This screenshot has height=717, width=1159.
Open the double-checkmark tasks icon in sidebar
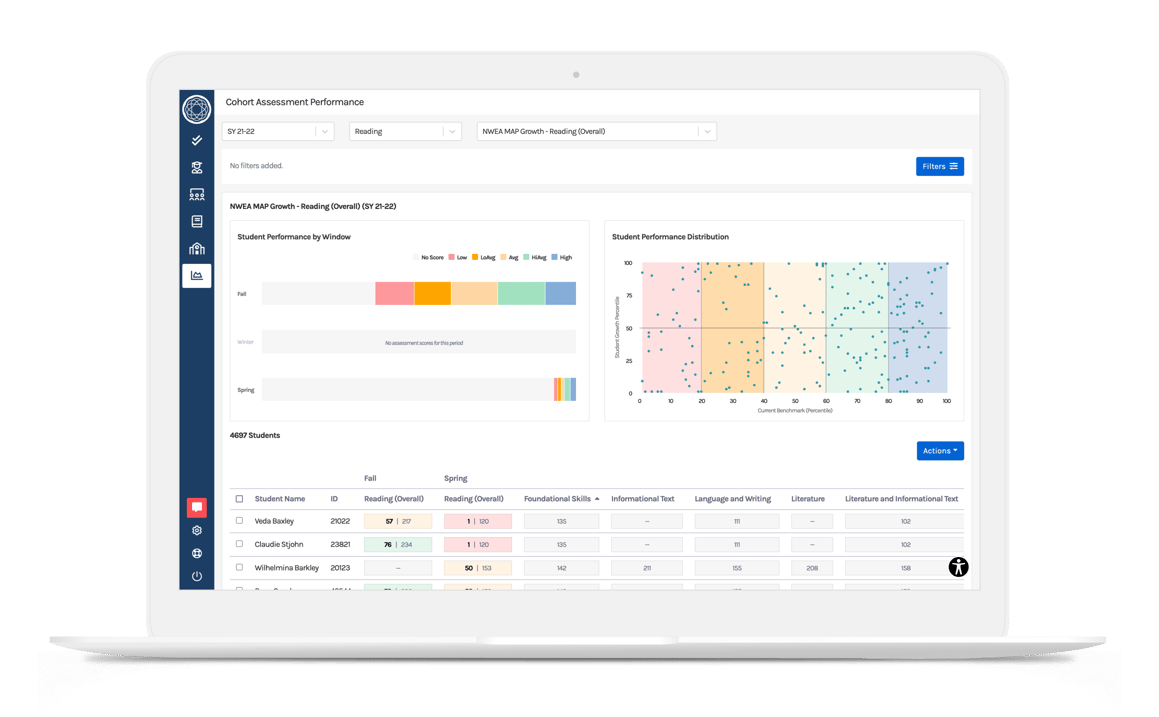pos(197,141)
